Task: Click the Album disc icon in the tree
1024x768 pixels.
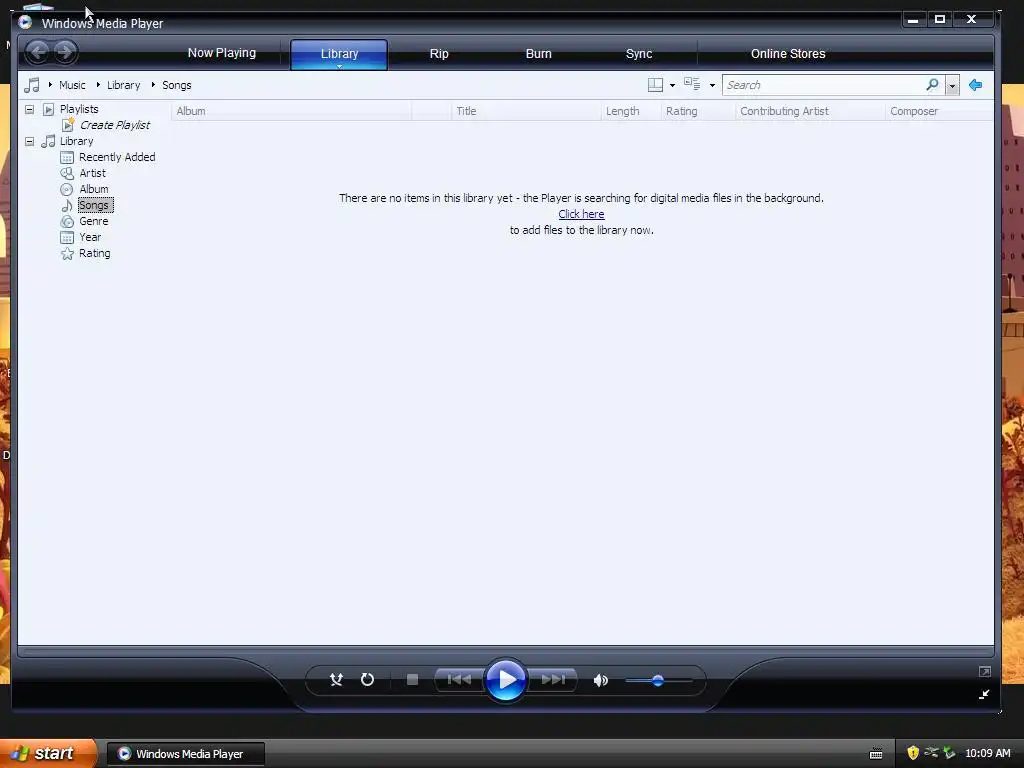Action: (x=67, y=189)
